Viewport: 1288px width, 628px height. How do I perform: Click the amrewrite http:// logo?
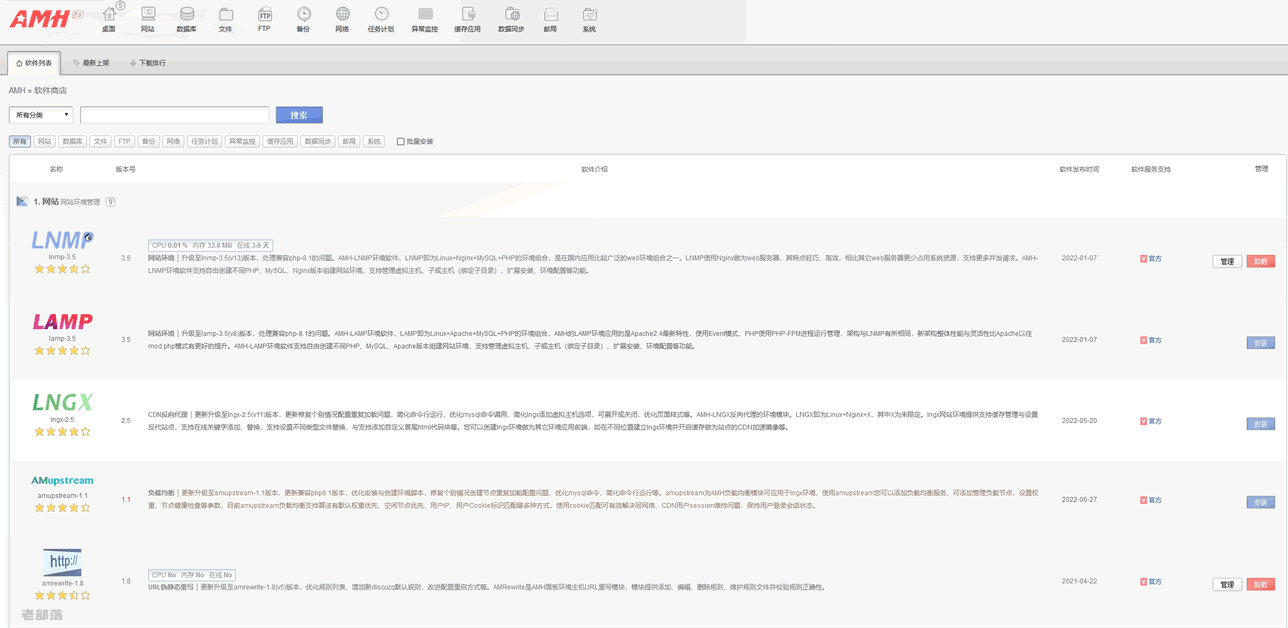(x=62, y=562)
